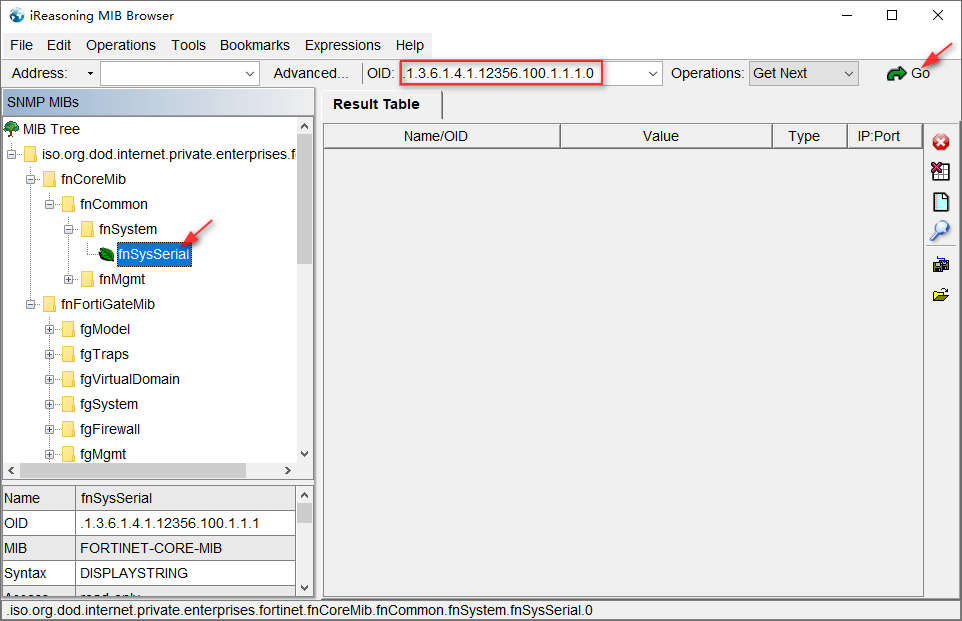
Task: Click the save results to file icon
Action: pyautogui.click(x=940, y=264)
